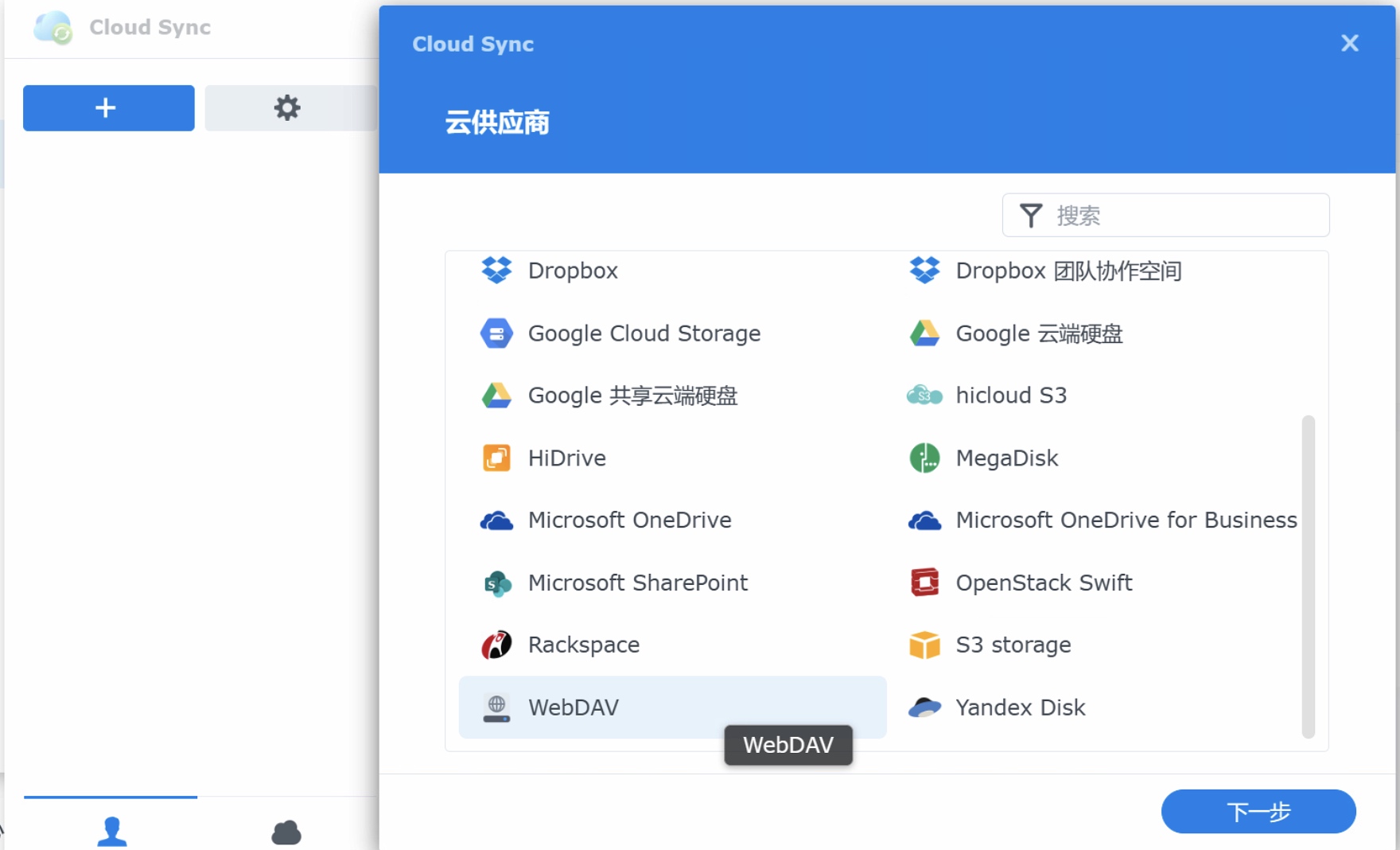Choose the HiDrive label

tap(567, 458)
